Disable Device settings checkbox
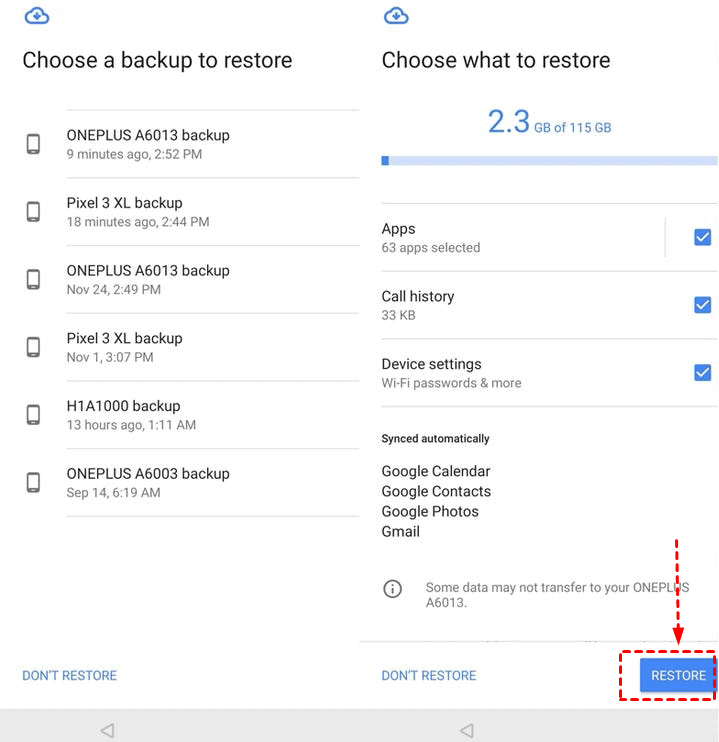719x742 pixels. (702, 373)
